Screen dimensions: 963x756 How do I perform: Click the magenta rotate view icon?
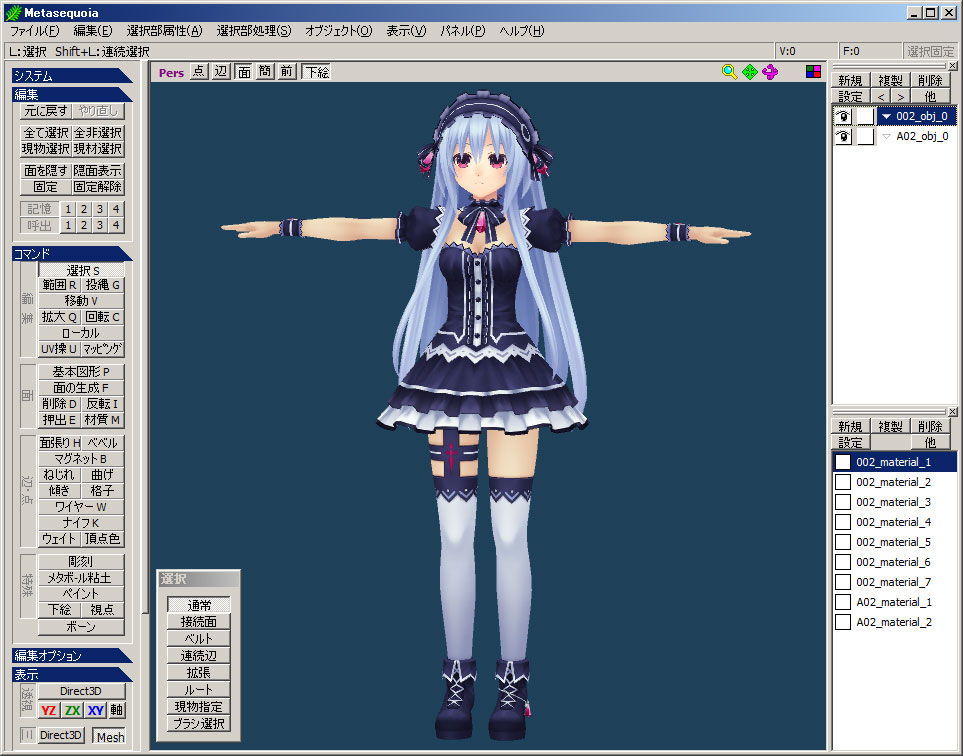(770, 72)
